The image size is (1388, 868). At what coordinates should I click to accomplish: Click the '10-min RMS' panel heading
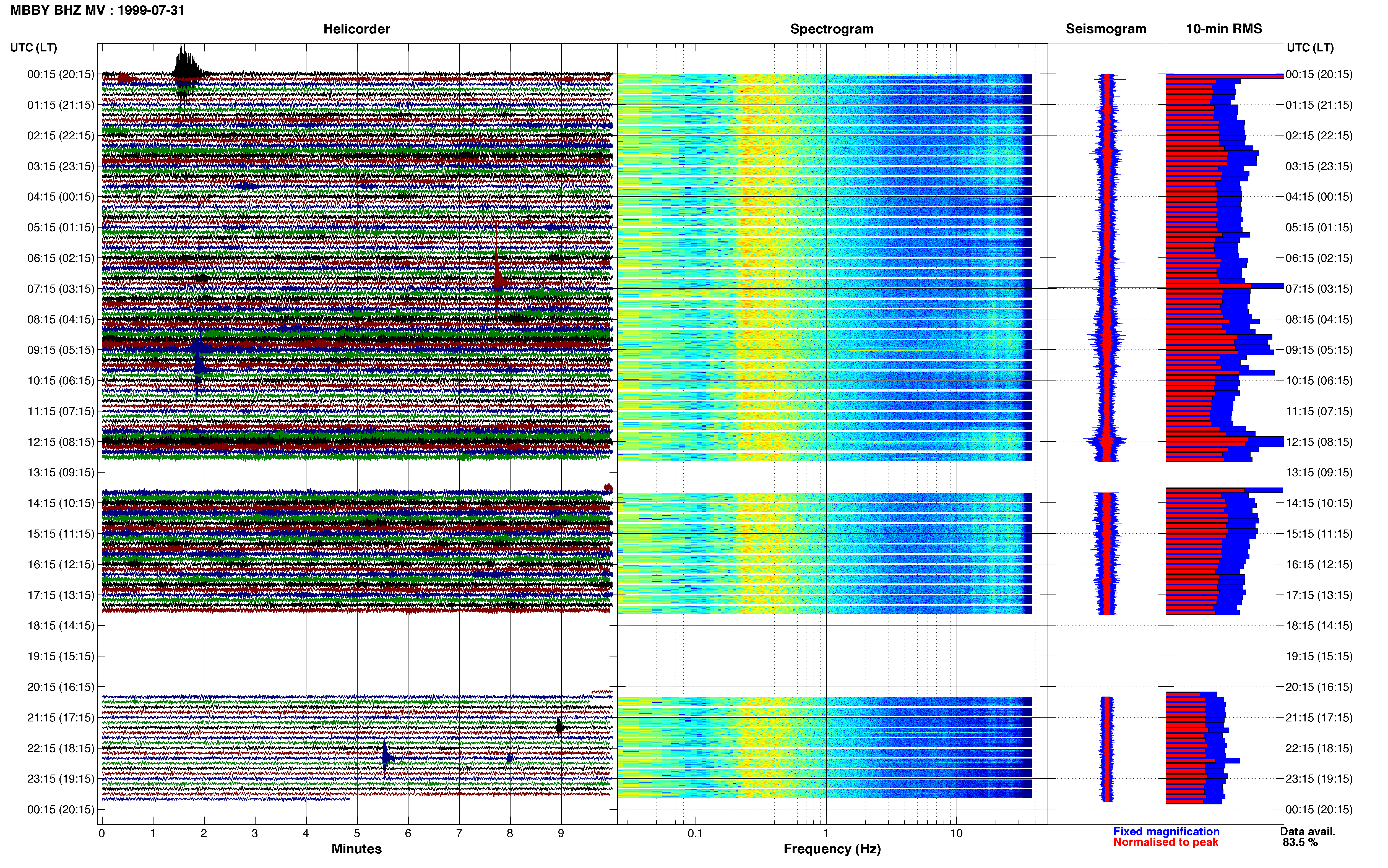click(x=1224, y=29)
